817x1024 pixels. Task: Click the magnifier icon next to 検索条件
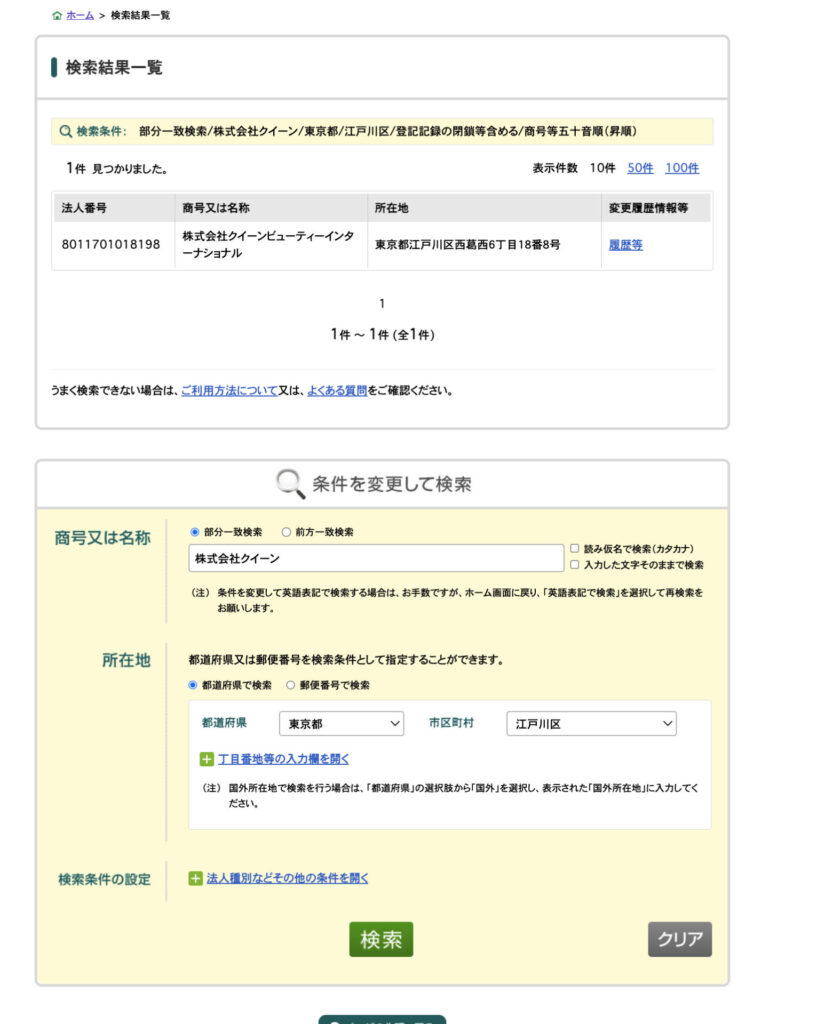pyautogui.click(x=66, y=132)
